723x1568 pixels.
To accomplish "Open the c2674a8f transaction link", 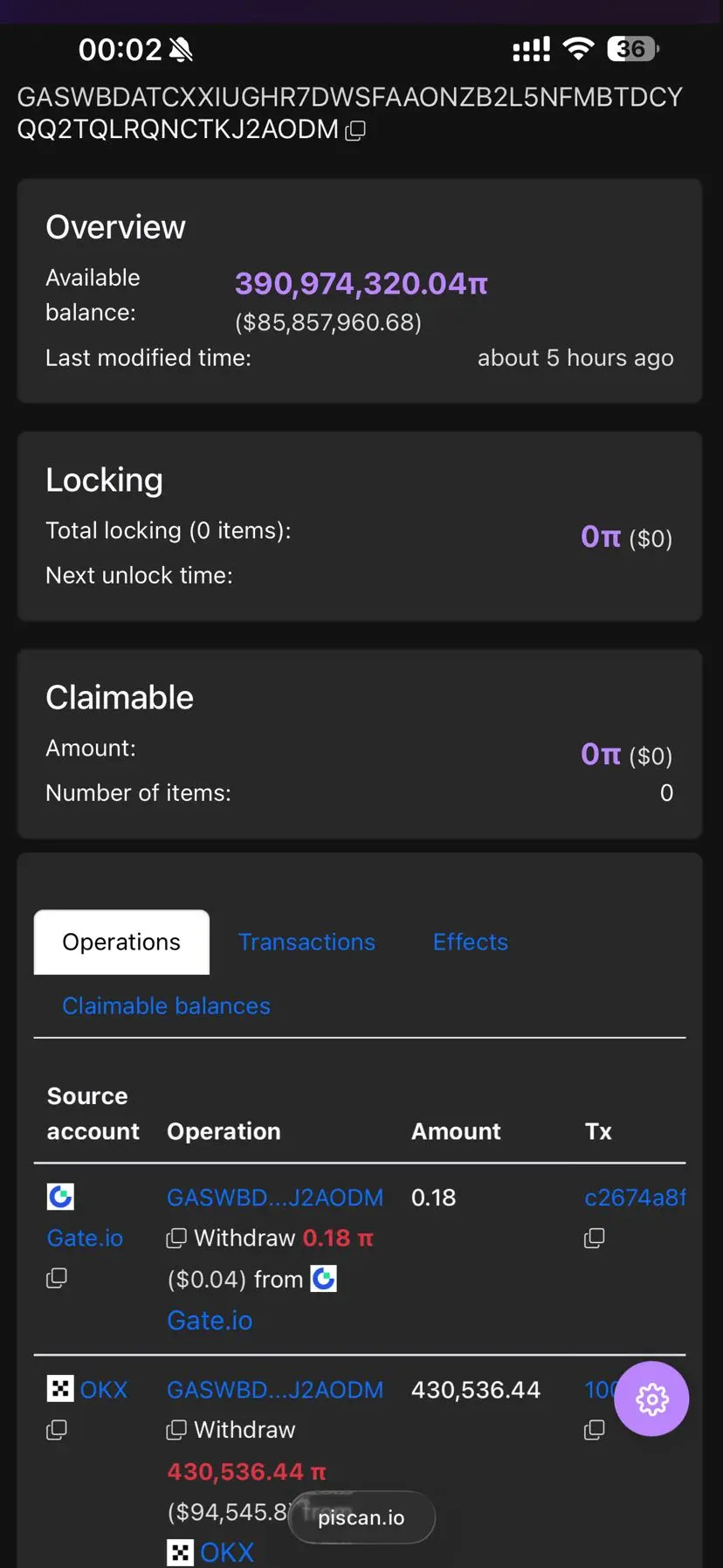I will 635,1198.
